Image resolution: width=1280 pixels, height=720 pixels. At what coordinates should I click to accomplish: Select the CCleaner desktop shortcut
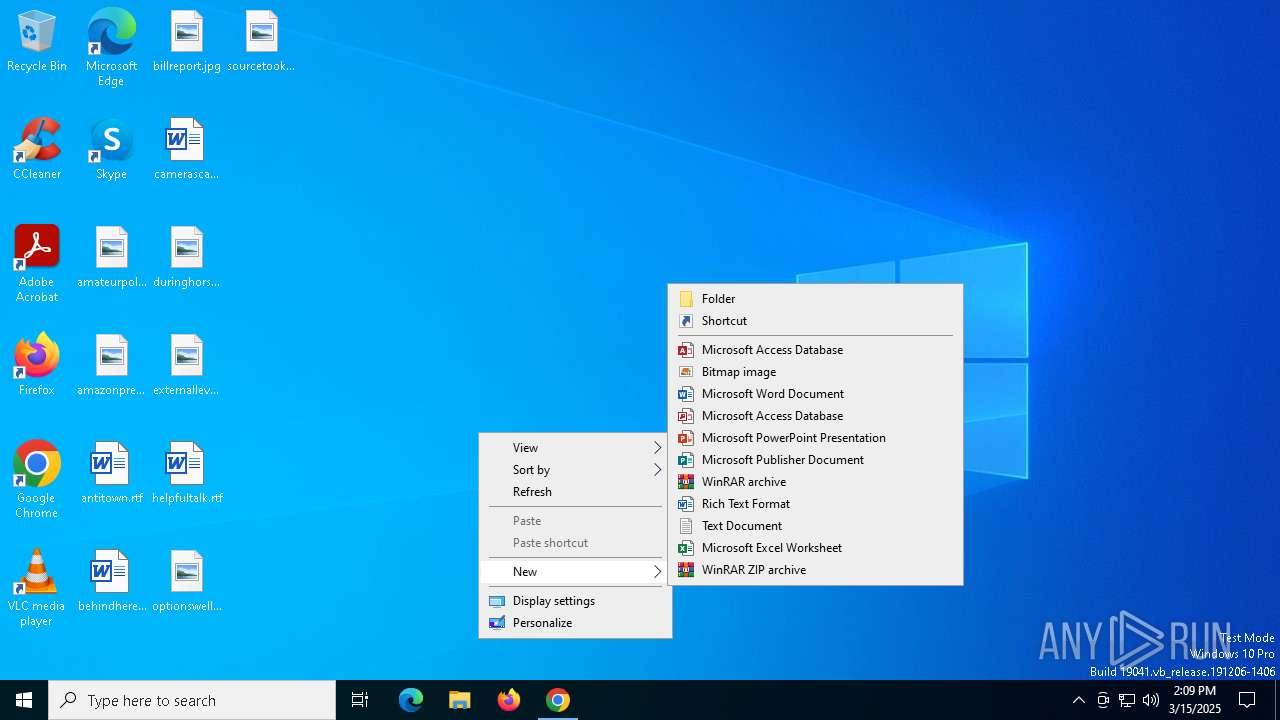click(x=37, y=150)
